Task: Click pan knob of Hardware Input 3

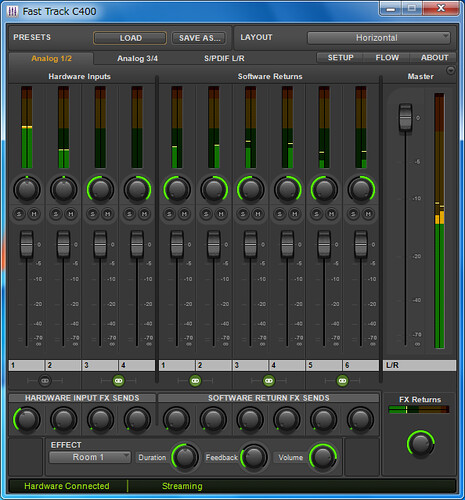Action: (100, 189)
